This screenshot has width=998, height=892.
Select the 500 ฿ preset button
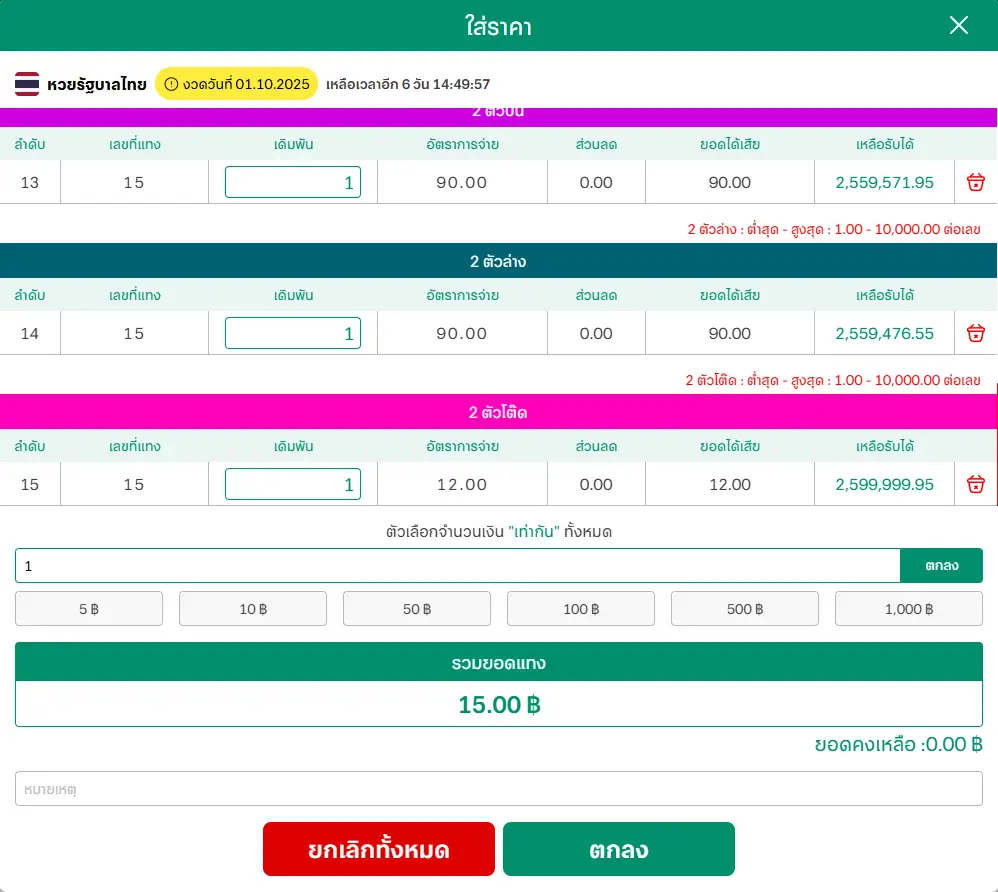click(x=745, y=609)
